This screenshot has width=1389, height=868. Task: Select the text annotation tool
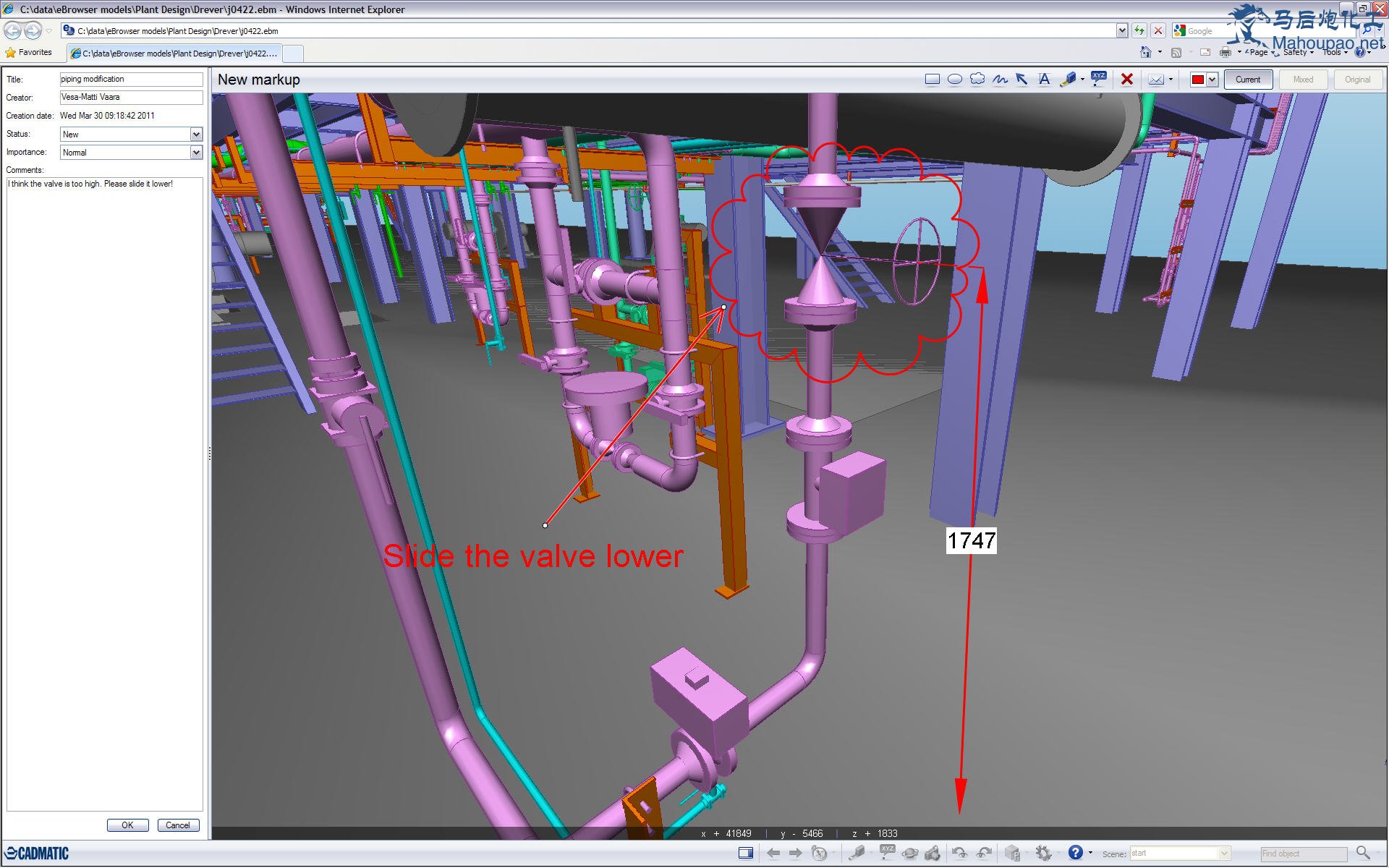pyautogui.click(x=1044, y=80)
